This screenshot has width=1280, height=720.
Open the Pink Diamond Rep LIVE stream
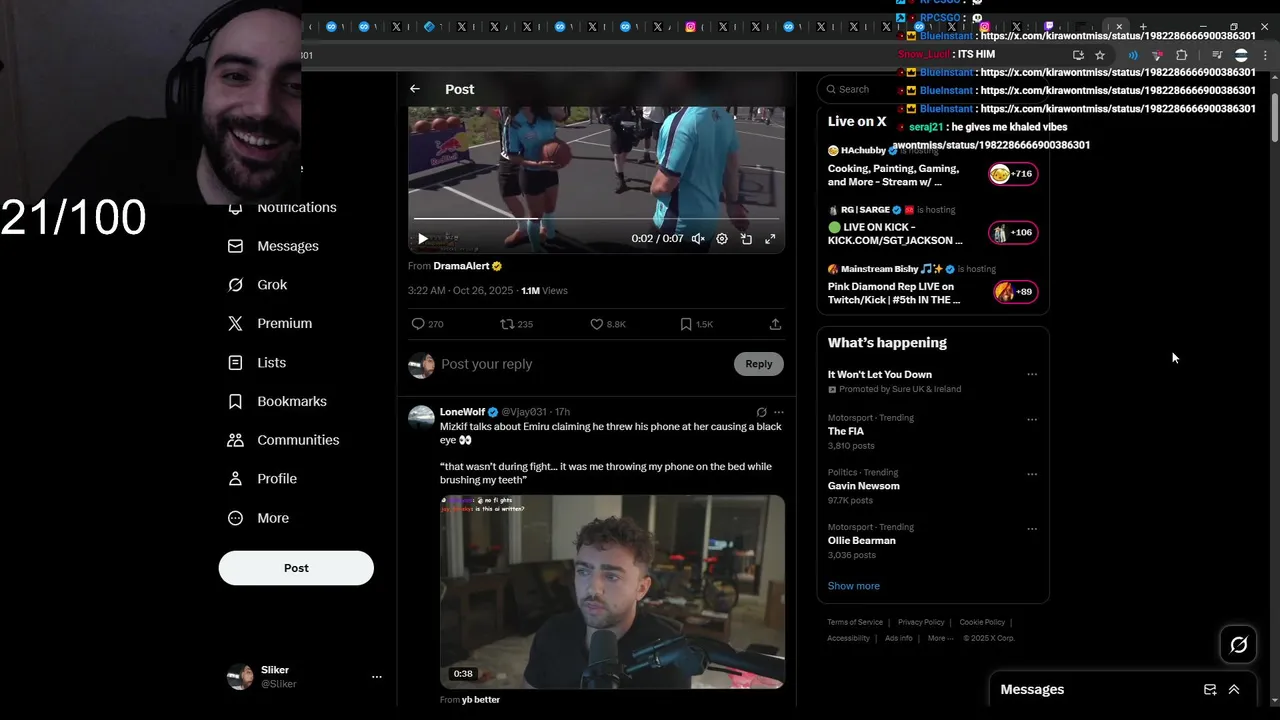point(893,293)
